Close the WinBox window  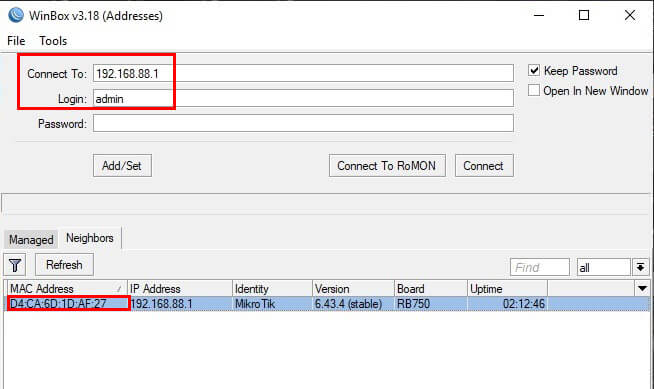click(630, 15)
